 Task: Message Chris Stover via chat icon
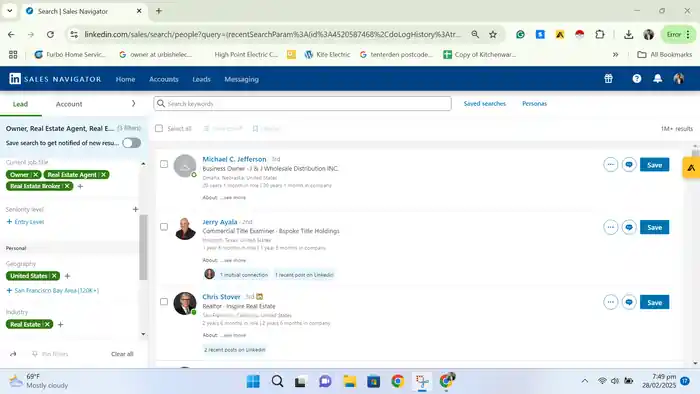point(629,302)
